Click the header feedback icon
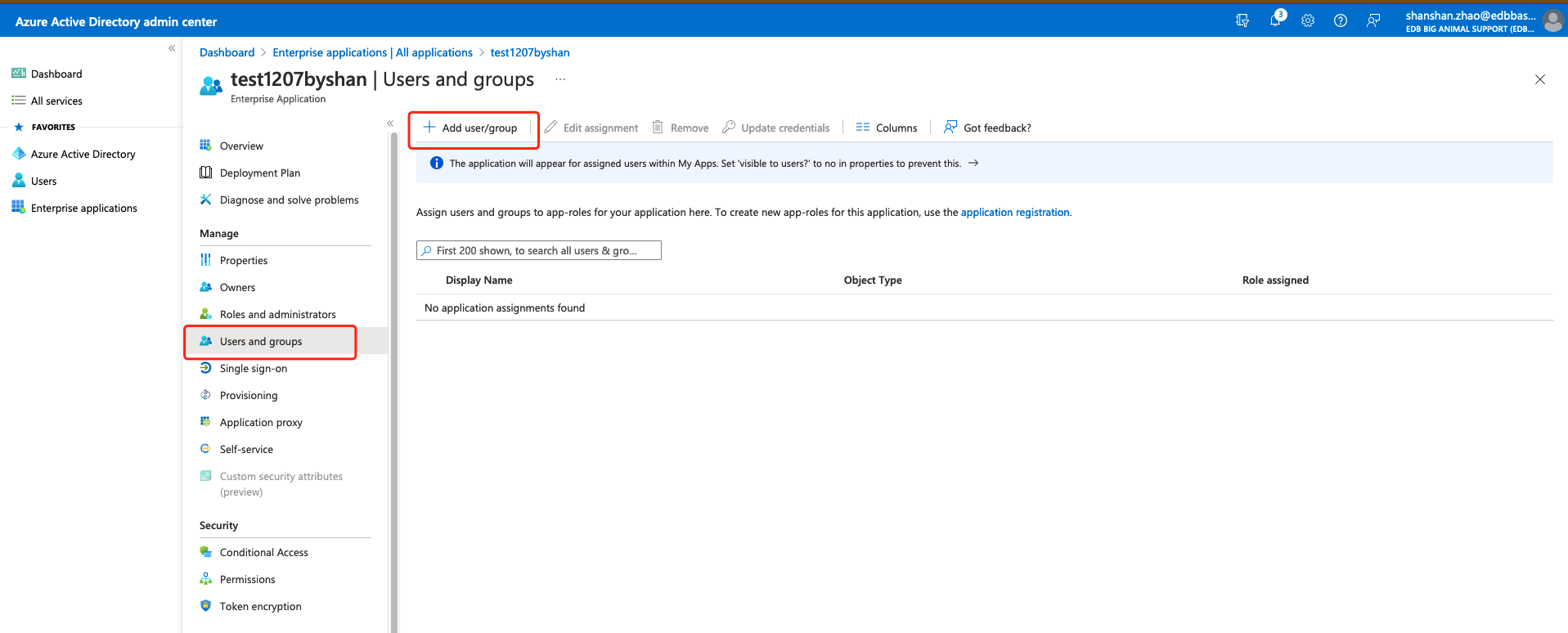The image size is (1568, 633). point(1373,20)
